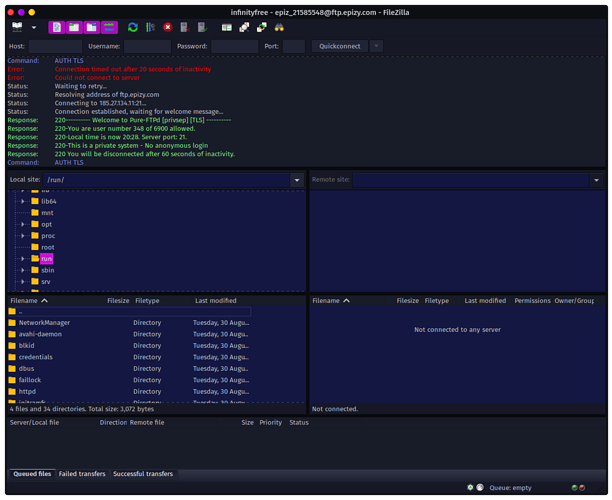The image size is (612, 500).
Task: Disconnect from the current server
Action: pos(185,27)
